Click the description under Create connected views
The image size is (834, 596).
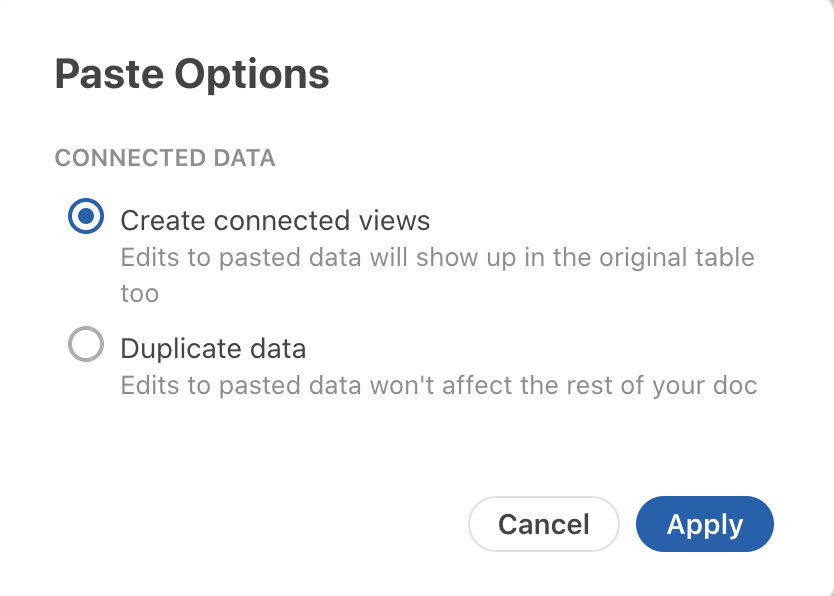(437, 258)
